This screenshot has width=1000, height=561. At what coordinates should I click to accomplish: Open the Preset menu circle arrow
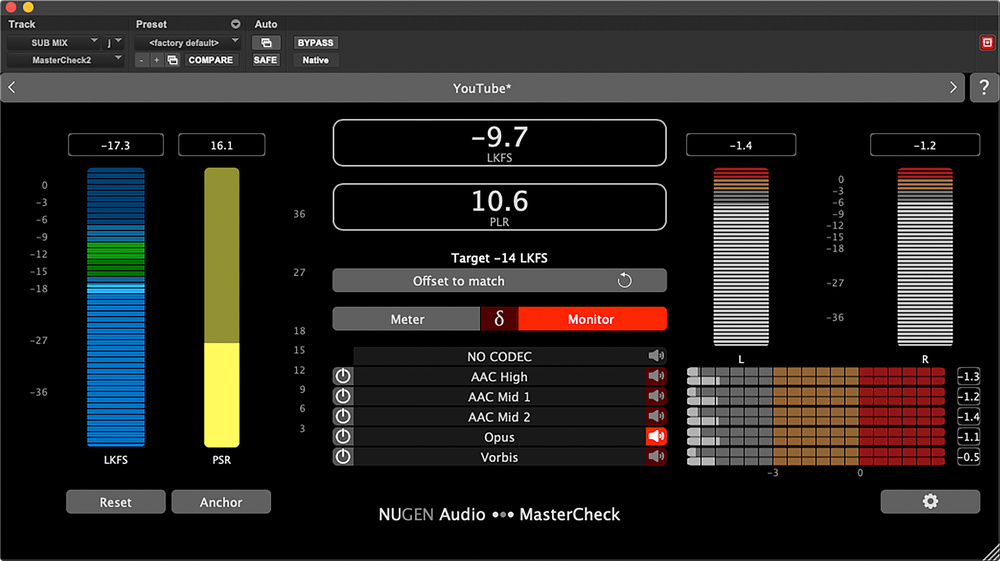point(235,24)
